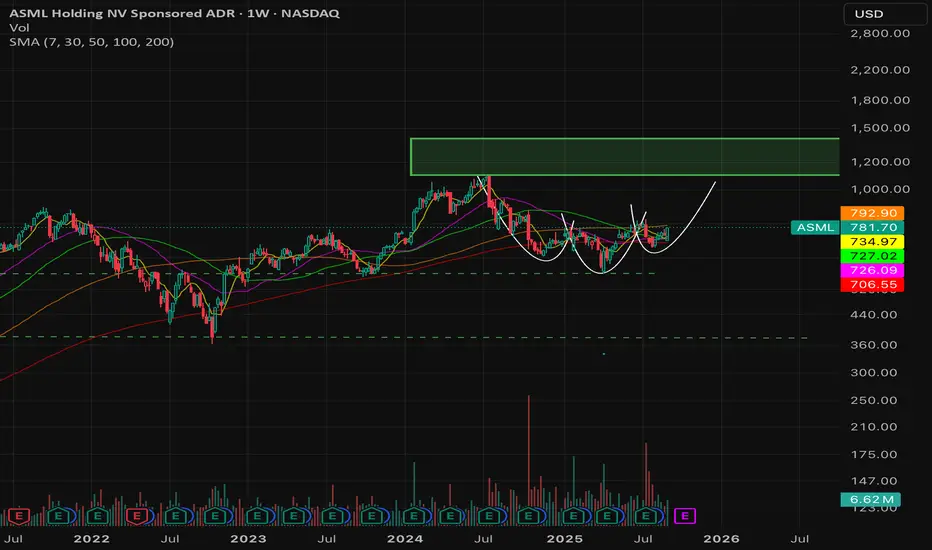The image size is (932, 550).
Task: Click the ASML Holding NV chart title
Action: pyautogui.click(x=174, y=13)
